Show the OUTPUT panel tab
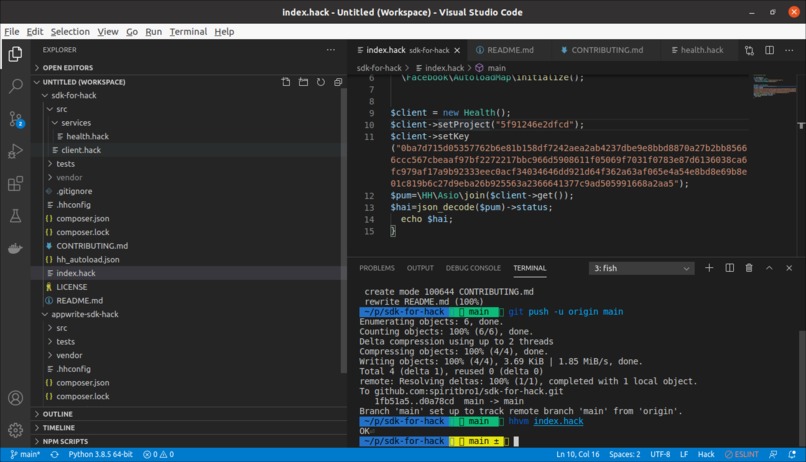The image size is (806, 462). click(x=420, y=268)
